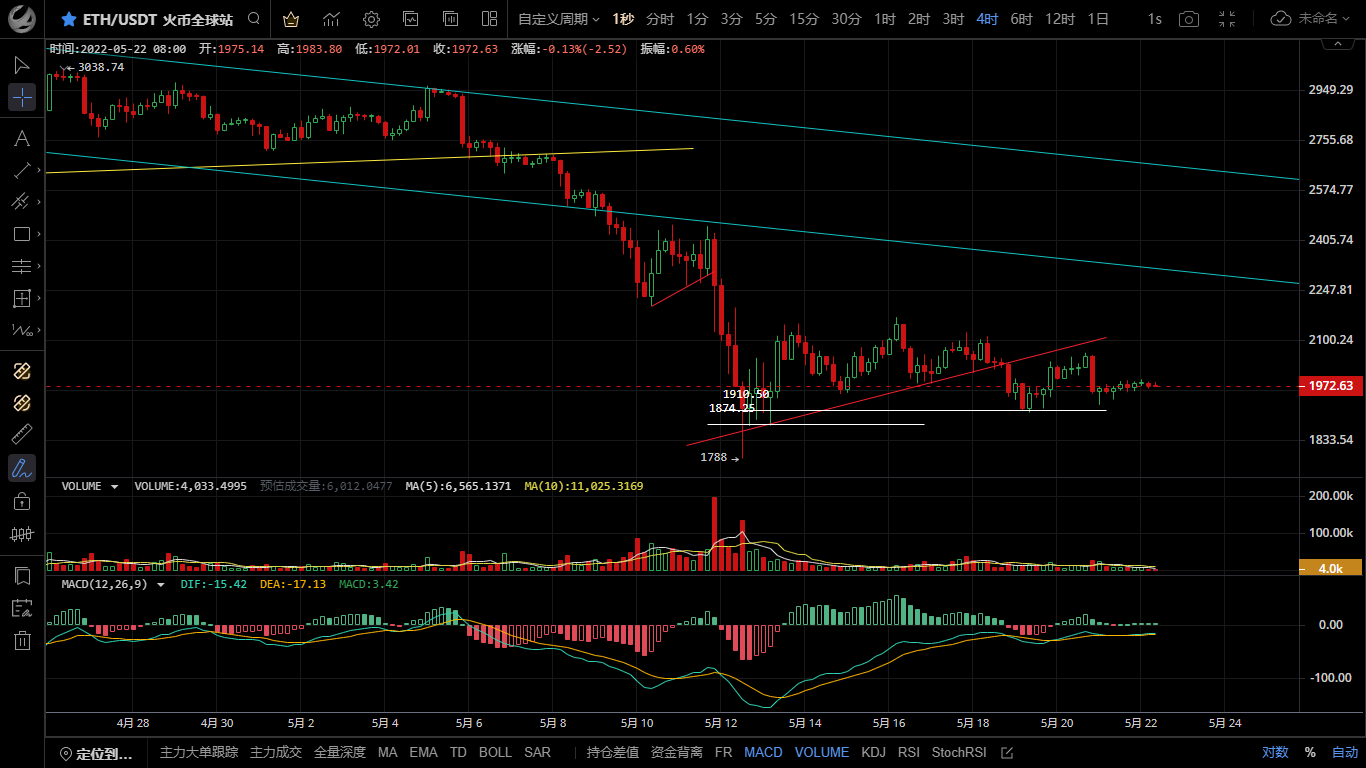
Task: Expand the horizontal lines tool submenu arrow
Action: pos(39,266)
